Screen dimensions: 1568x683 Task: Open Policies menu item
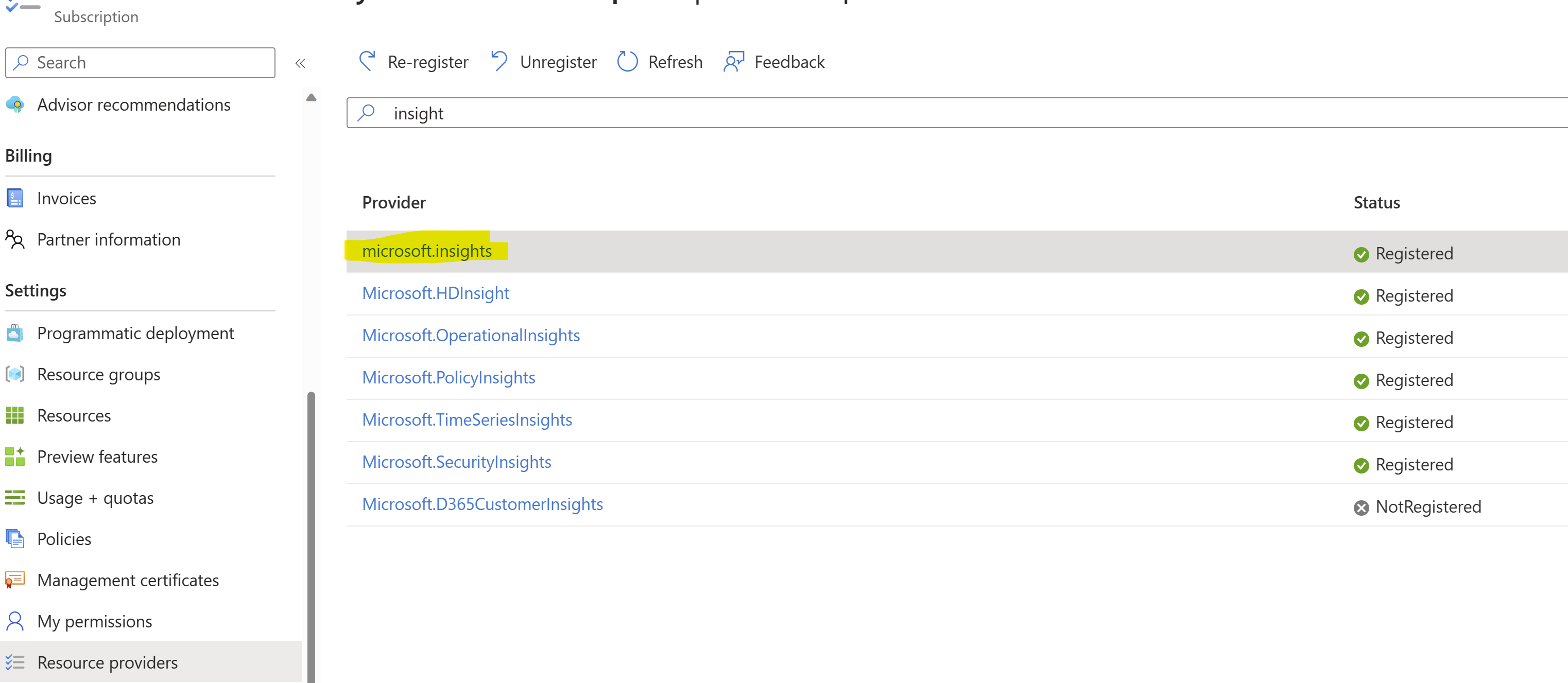[x=64, y=539]
